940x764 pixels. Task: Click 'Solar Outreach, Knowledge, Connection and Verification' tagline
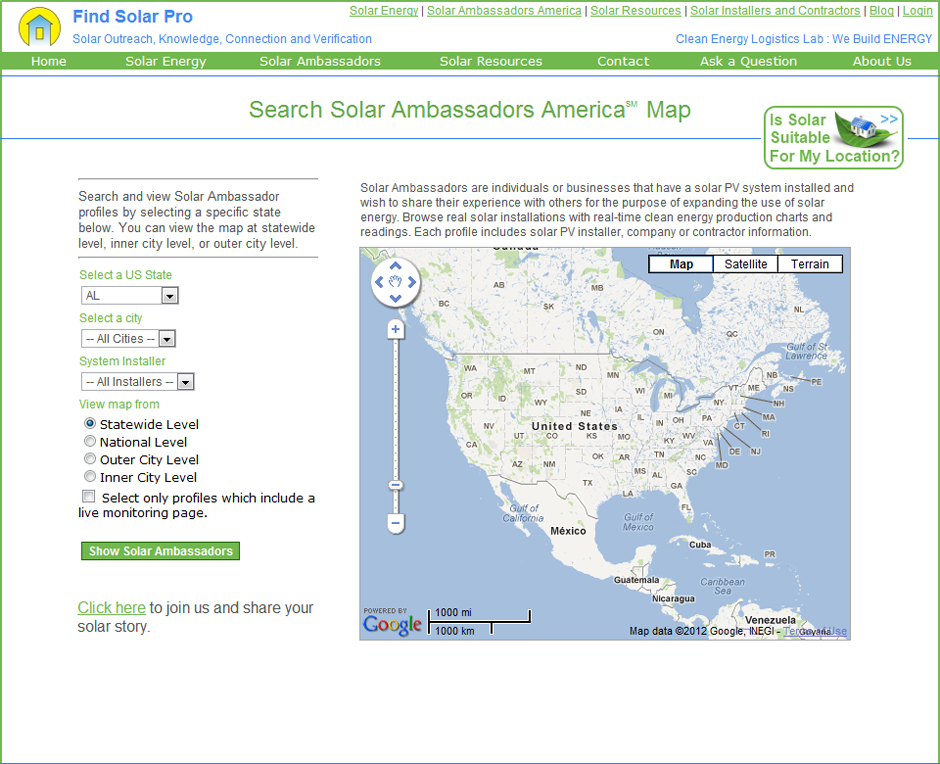pos(222,39)
